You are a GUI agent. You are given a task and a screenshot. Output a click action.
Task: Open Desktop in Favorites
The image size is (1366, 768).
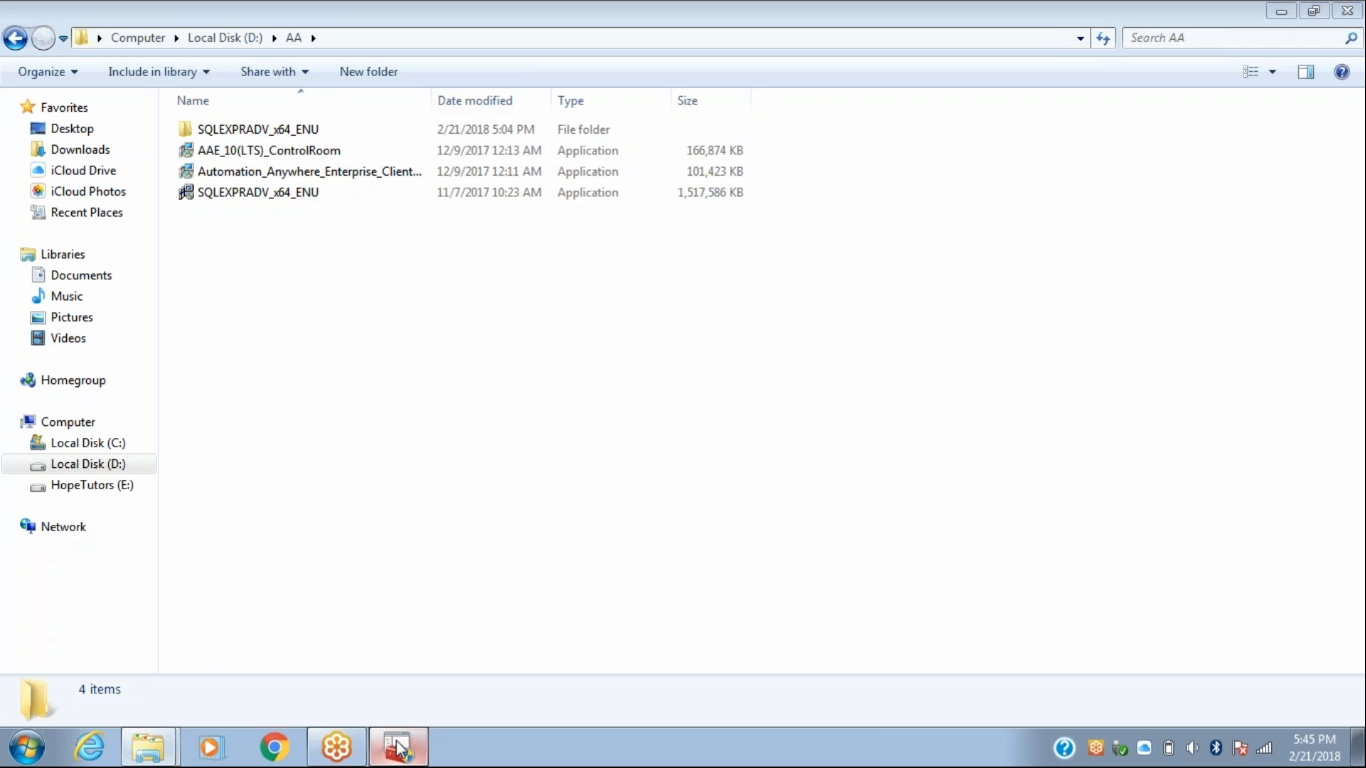pos(72,129)
